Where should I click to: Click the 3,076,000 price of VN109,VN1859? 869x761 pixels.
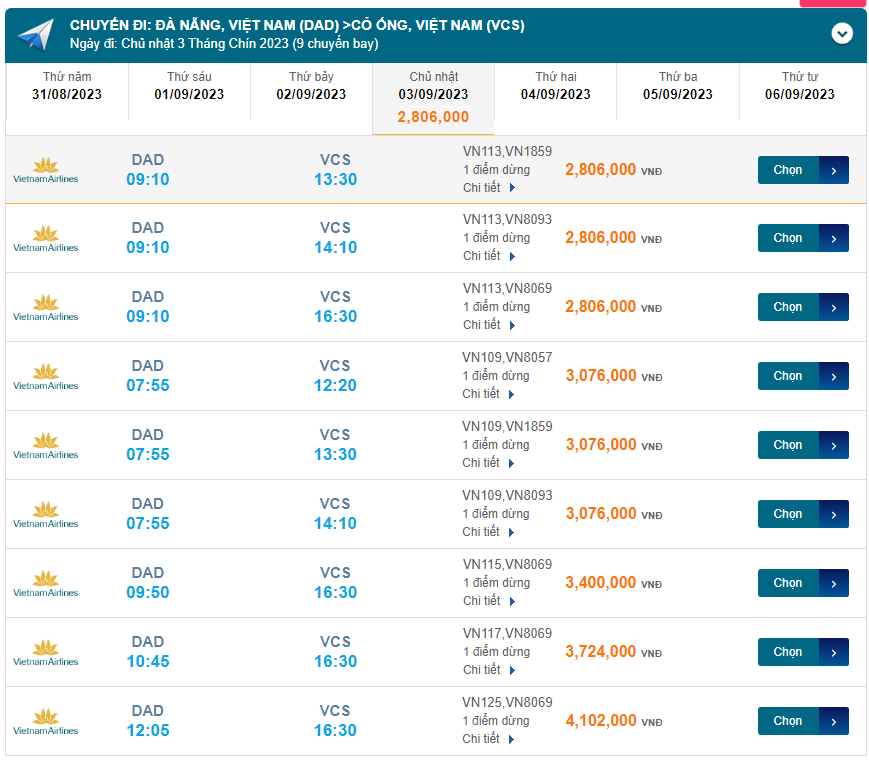pyautogui.click(x=601, y=445)
